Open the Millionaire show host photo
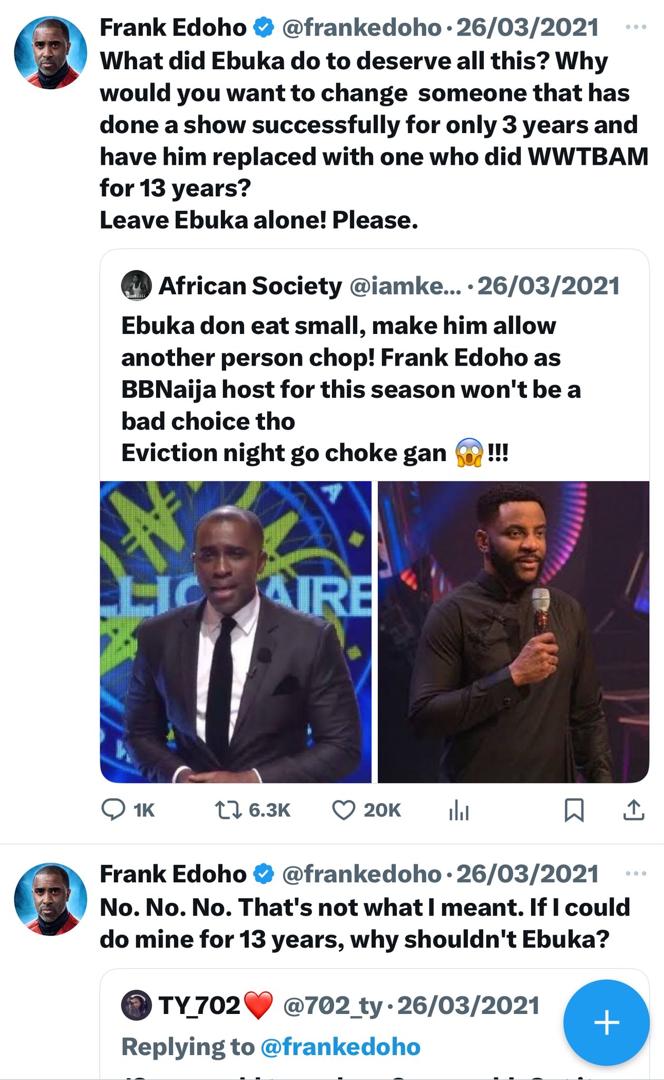Screen dimensions: 664x1080 click(x=236, y=631)
